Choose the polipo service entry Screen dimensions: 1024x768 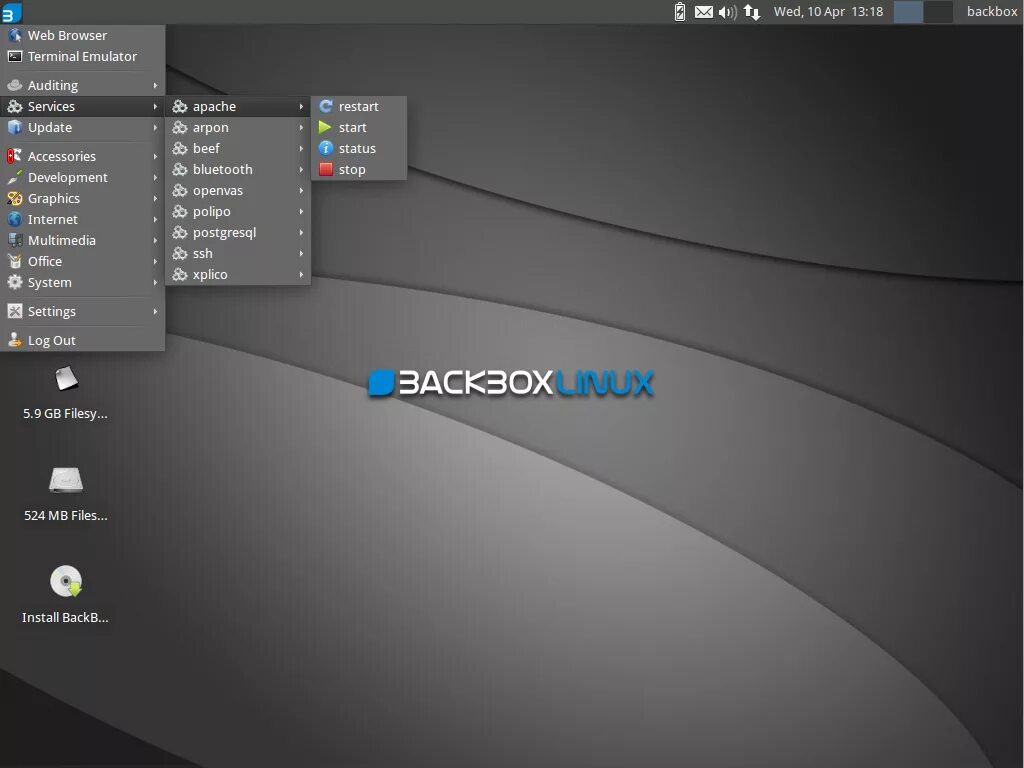(x=238, y=212)
